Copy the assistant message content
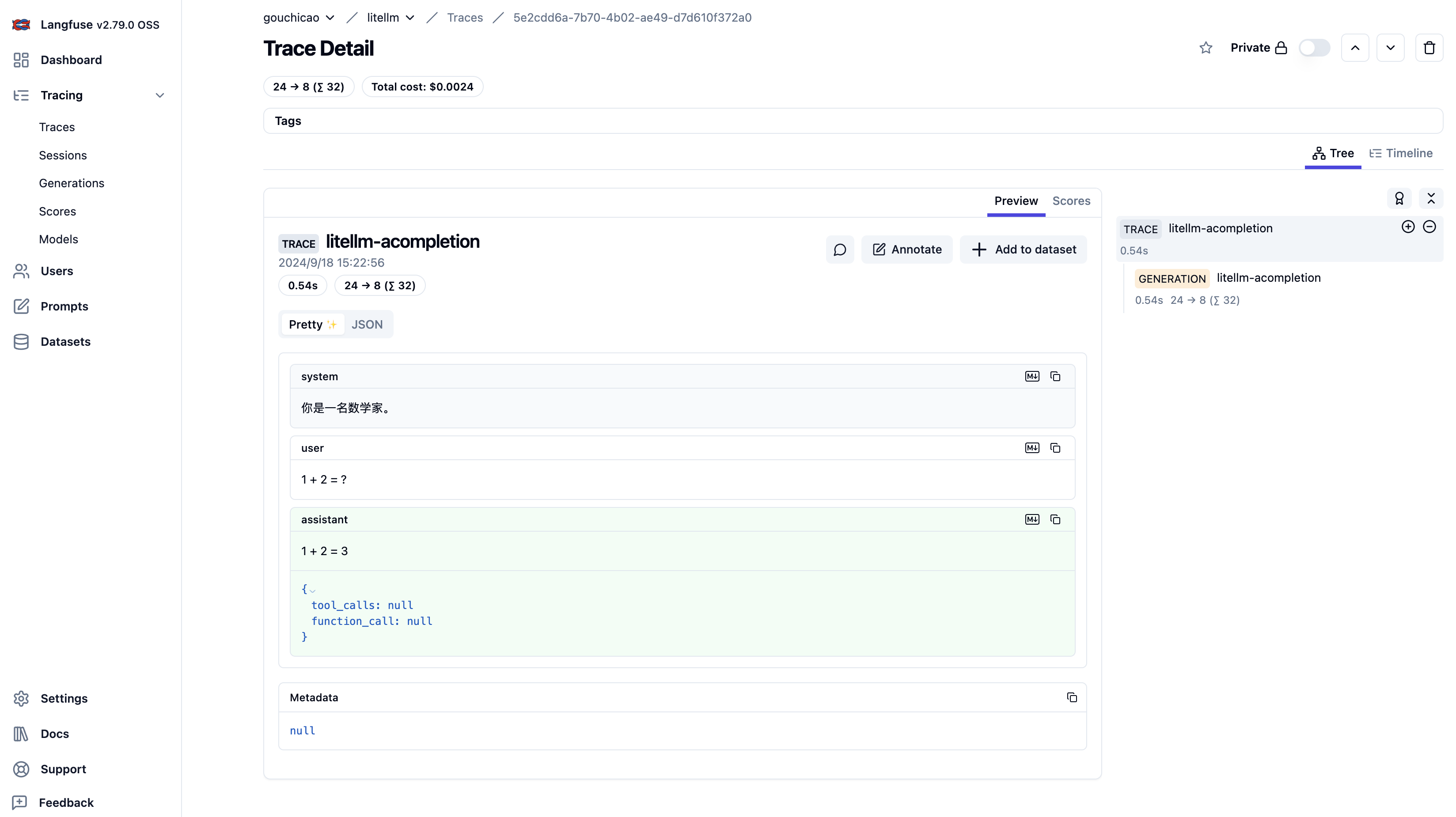This screenshot has width=1456, height=817. 1055,519
